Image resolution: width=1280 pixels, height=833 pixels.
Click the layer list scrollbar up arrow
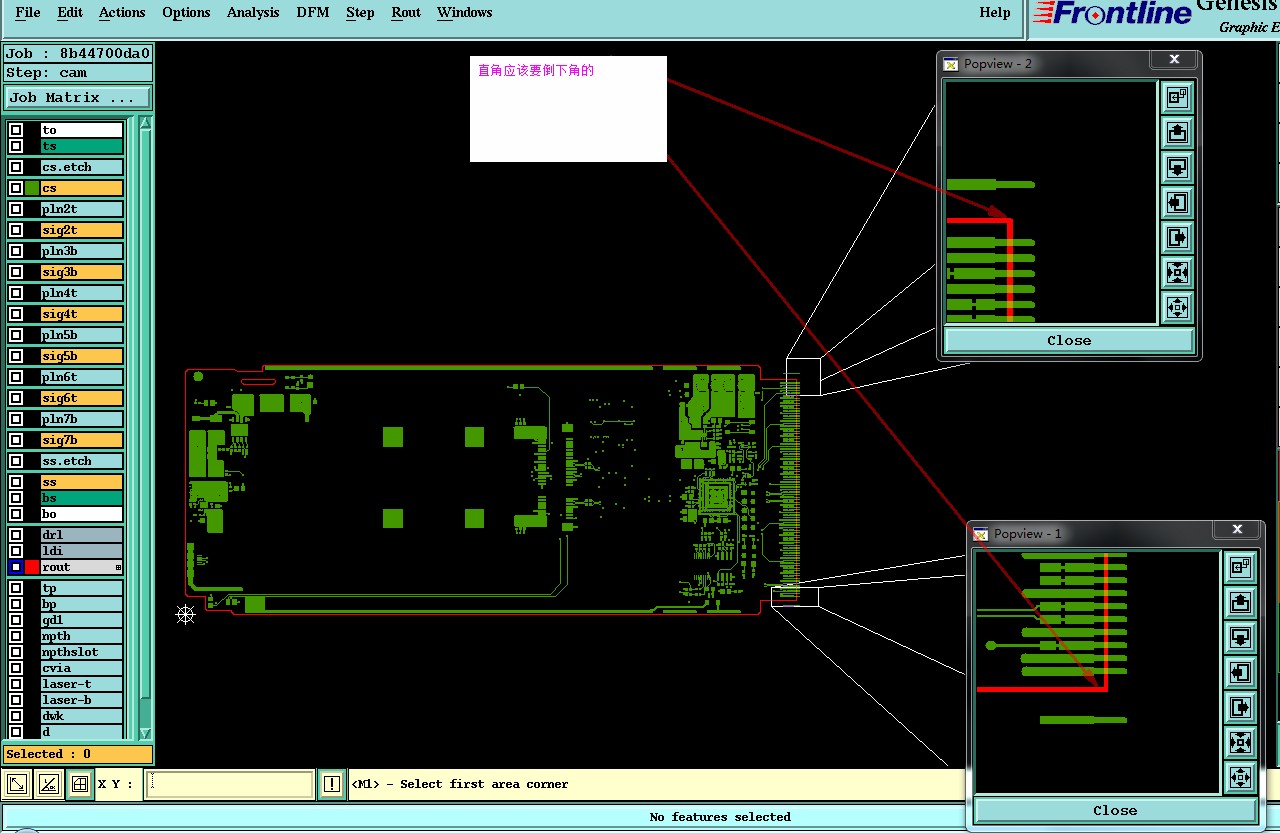click(x=145, y=124)
